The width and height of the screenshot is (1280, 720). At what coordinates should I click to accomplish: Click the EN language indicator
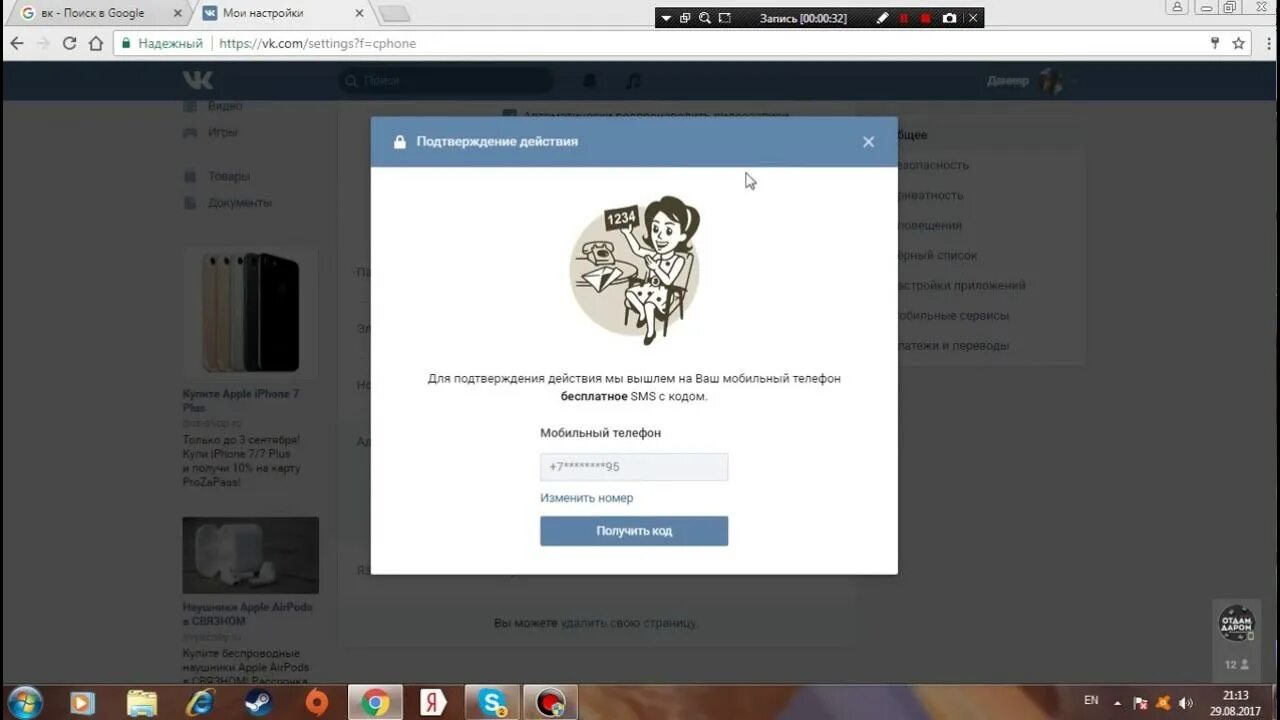[x=1091, y=700]
